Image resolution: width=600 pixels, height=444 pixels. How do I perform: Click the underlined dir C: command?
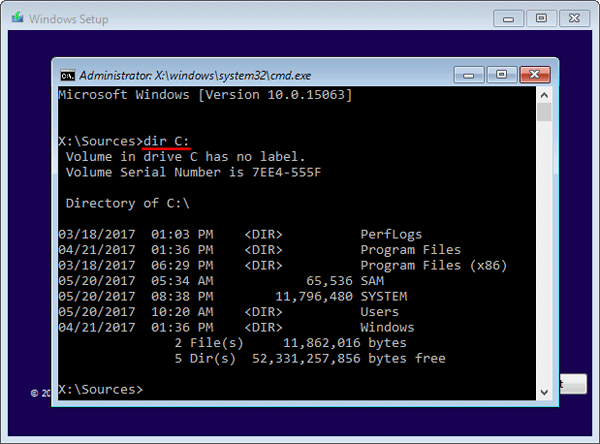[x=169, y=141]
